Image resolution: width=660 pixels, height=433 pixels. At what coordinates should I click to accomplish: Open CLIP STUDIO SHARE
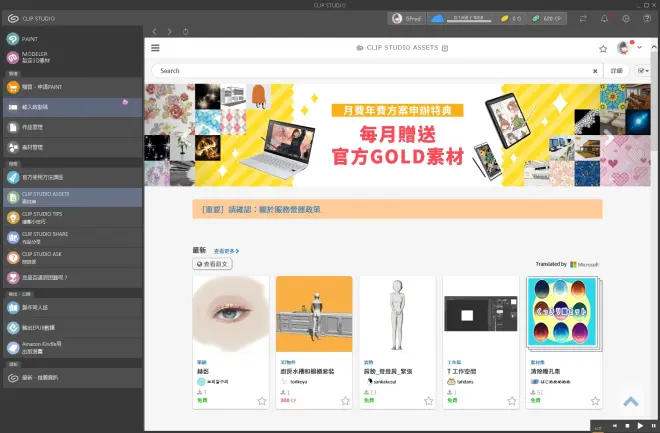pyautogui.click(x=72, y=237)
